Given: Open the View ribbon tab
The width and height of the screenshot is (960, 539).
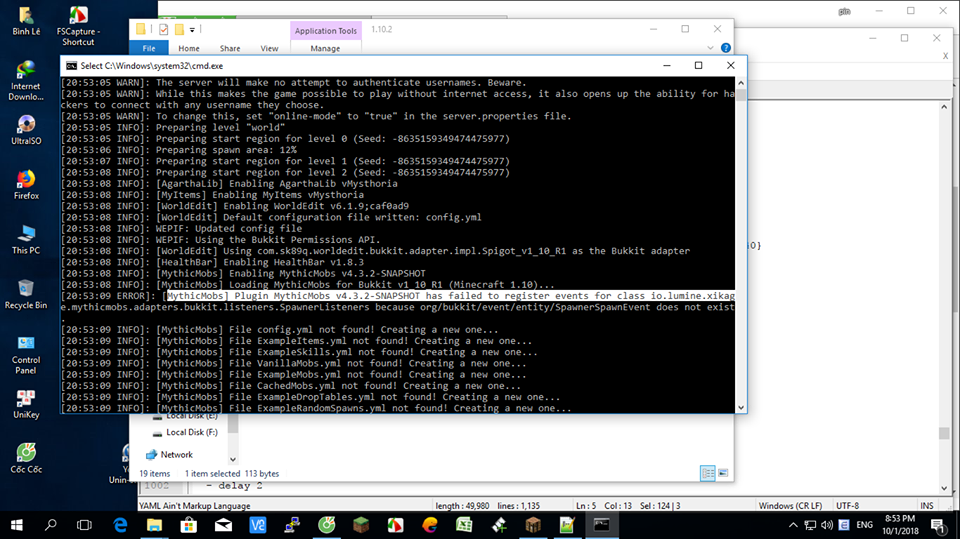Looking at the screenshot, I should 269,48.
